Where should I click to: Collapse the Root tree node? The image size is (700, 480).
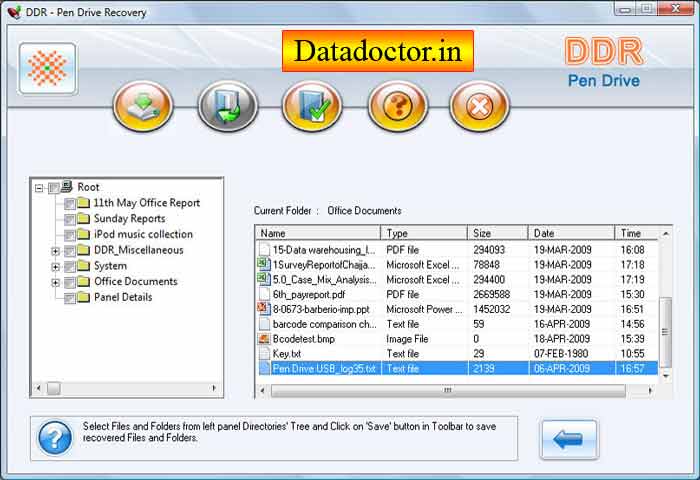39,188
